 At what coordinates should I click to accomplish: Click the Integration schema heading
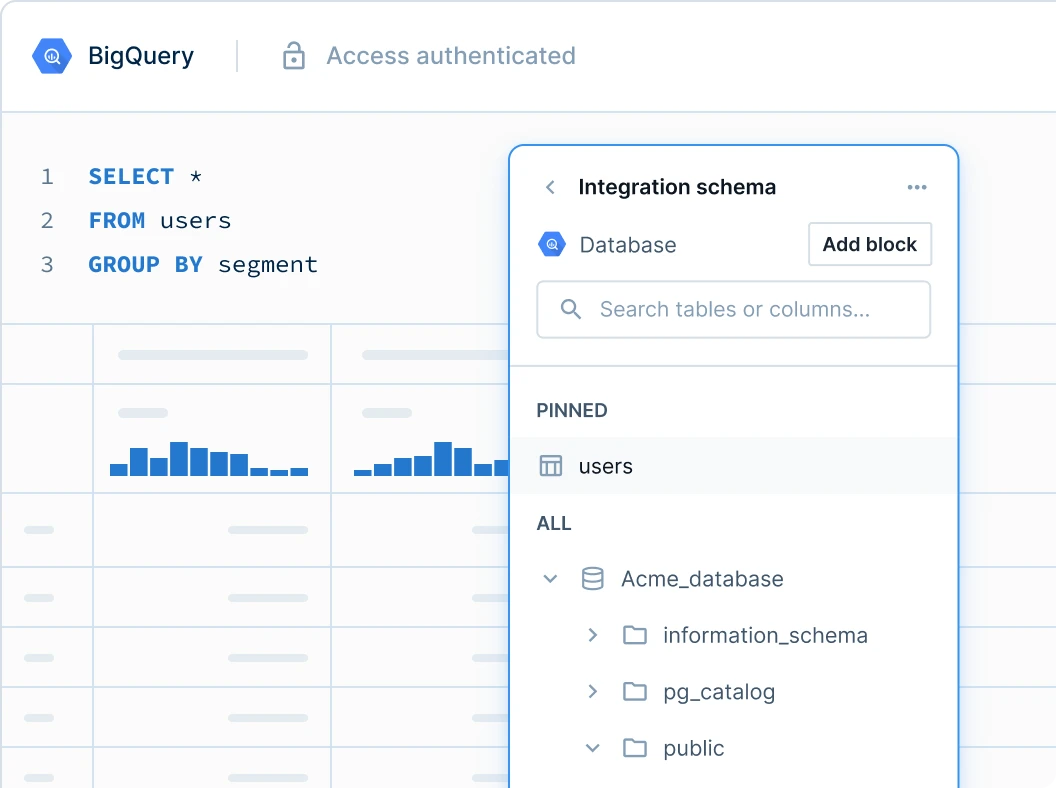tap(677, 187)
